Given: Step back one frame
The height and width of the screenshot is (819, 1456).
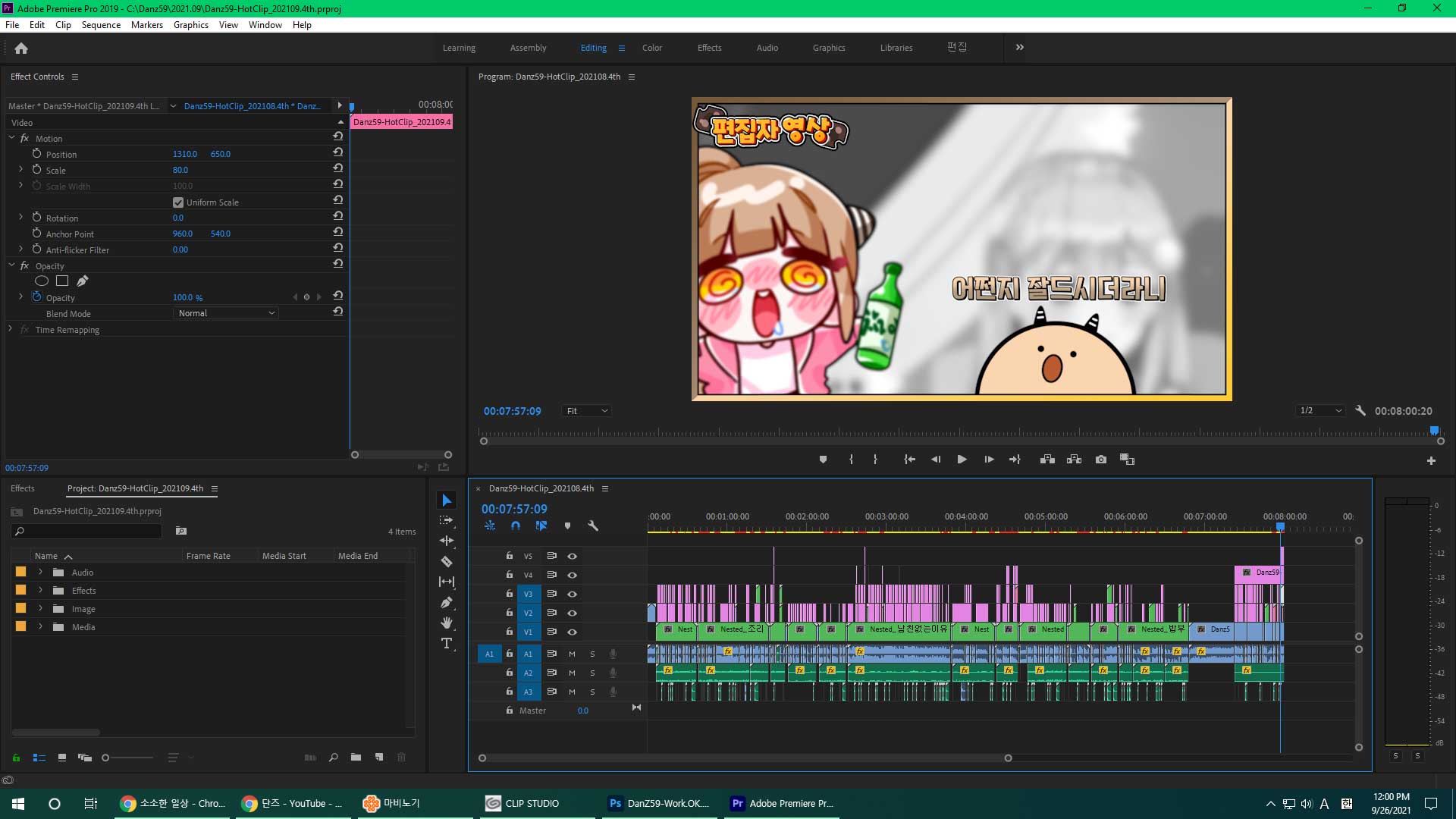Looking at the screenshot, I should coord(936,460).
